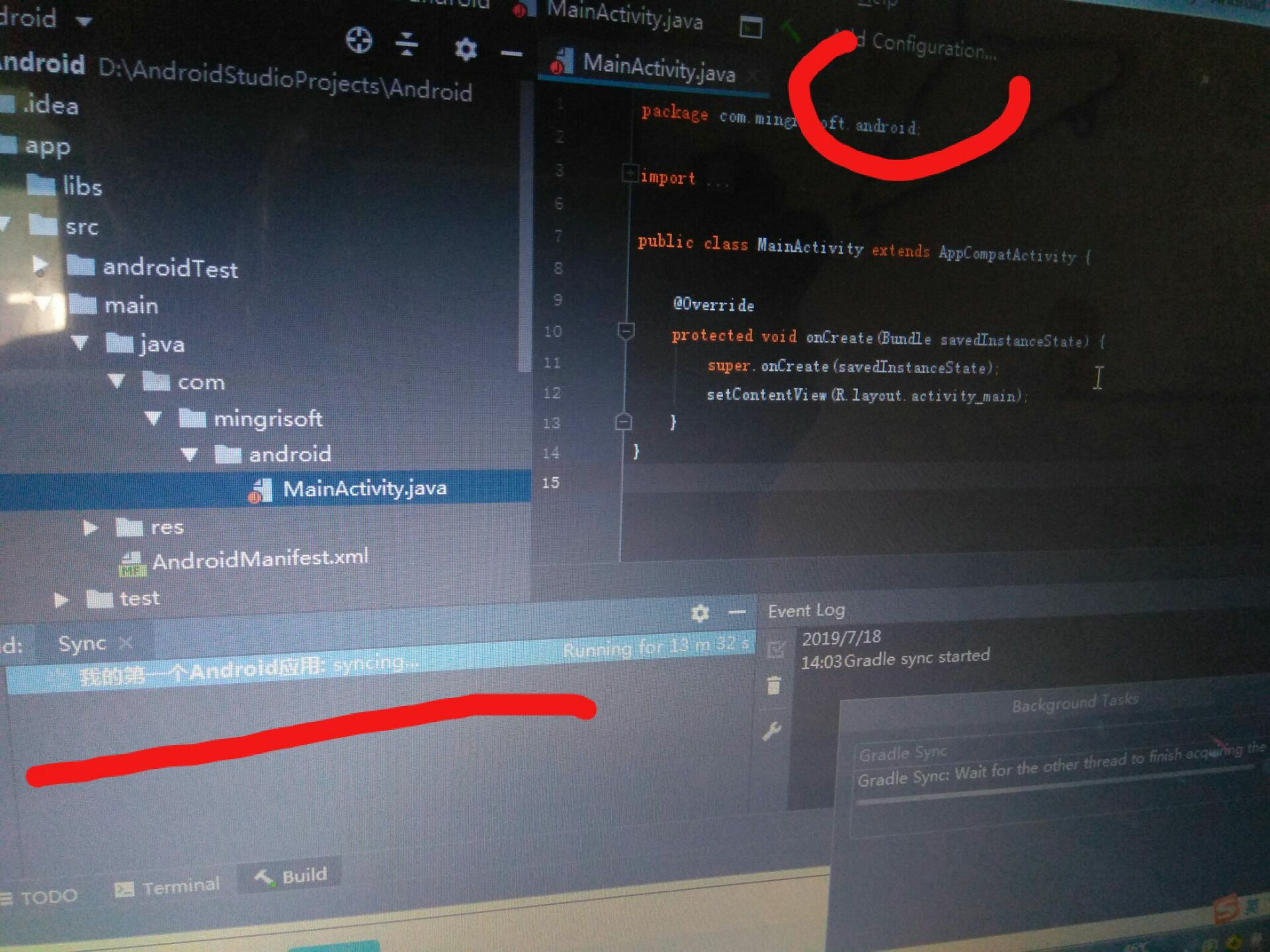Image resolution: width=1270 pixels, height=952 pixels.
Task: Select the libs folder
Action: pos(65,186)
